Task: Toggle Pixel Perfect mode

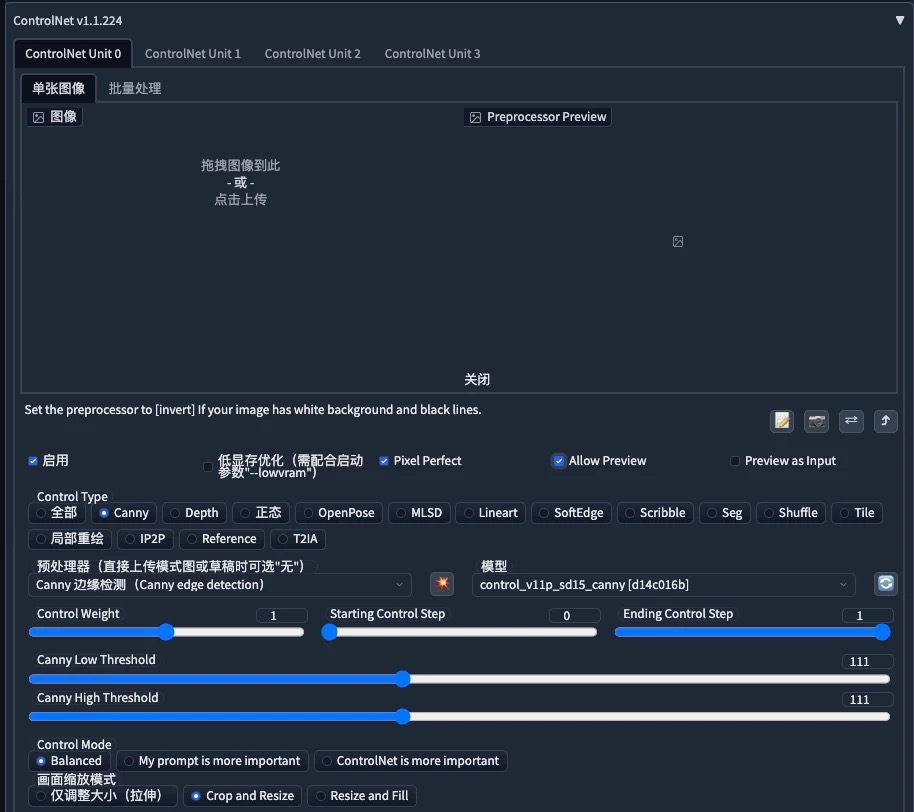Action: pos(383,460)
